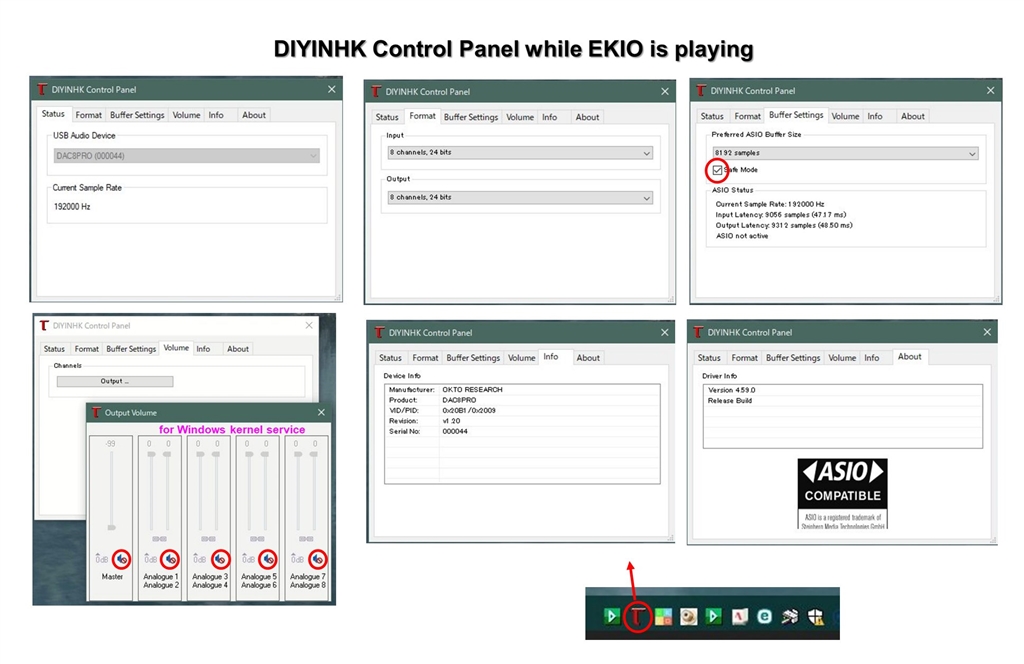Open the four-colored squares tray icon
This screenshot has height=664, width=1024.
coord(664,616)
